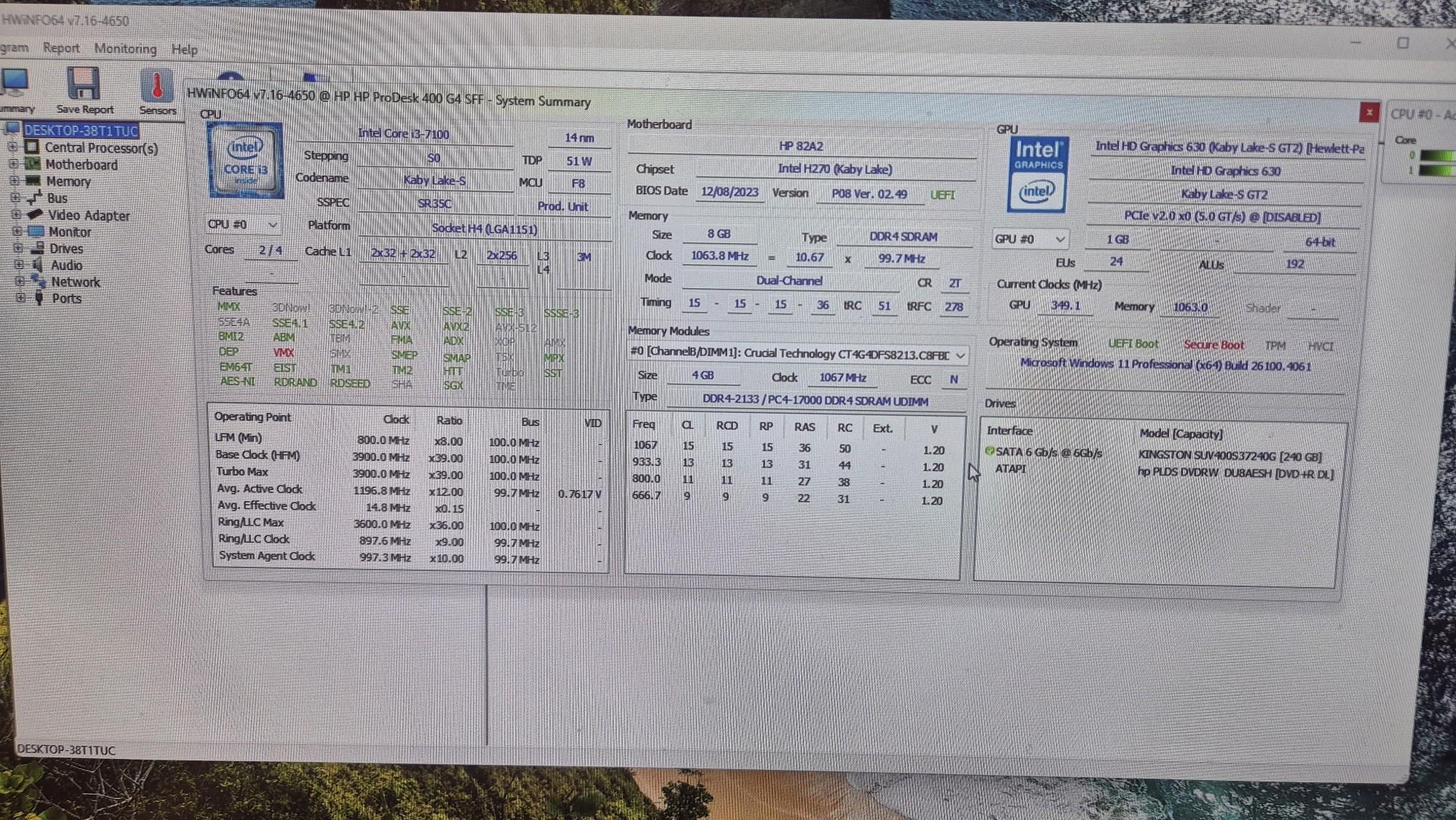Select the DESKTOP-38T1TUC root tree node

(x=81, y=130)
